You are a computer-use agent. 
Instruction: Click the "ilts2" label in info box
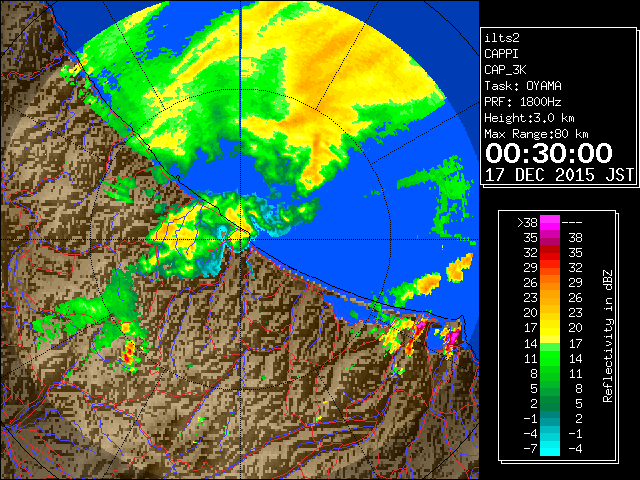click(x=502, y=38)
